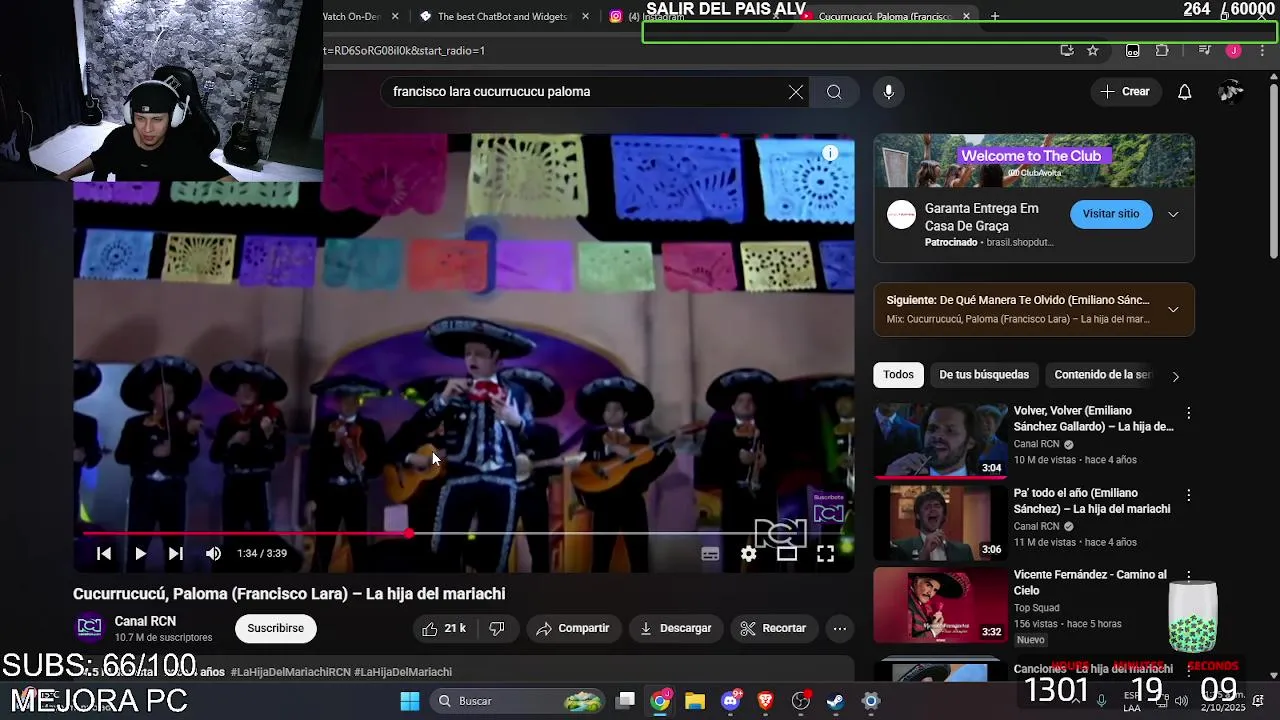Expand the Siguiente mix playlist panel
Screen dimensions: 1280x720
[1173, 309]
